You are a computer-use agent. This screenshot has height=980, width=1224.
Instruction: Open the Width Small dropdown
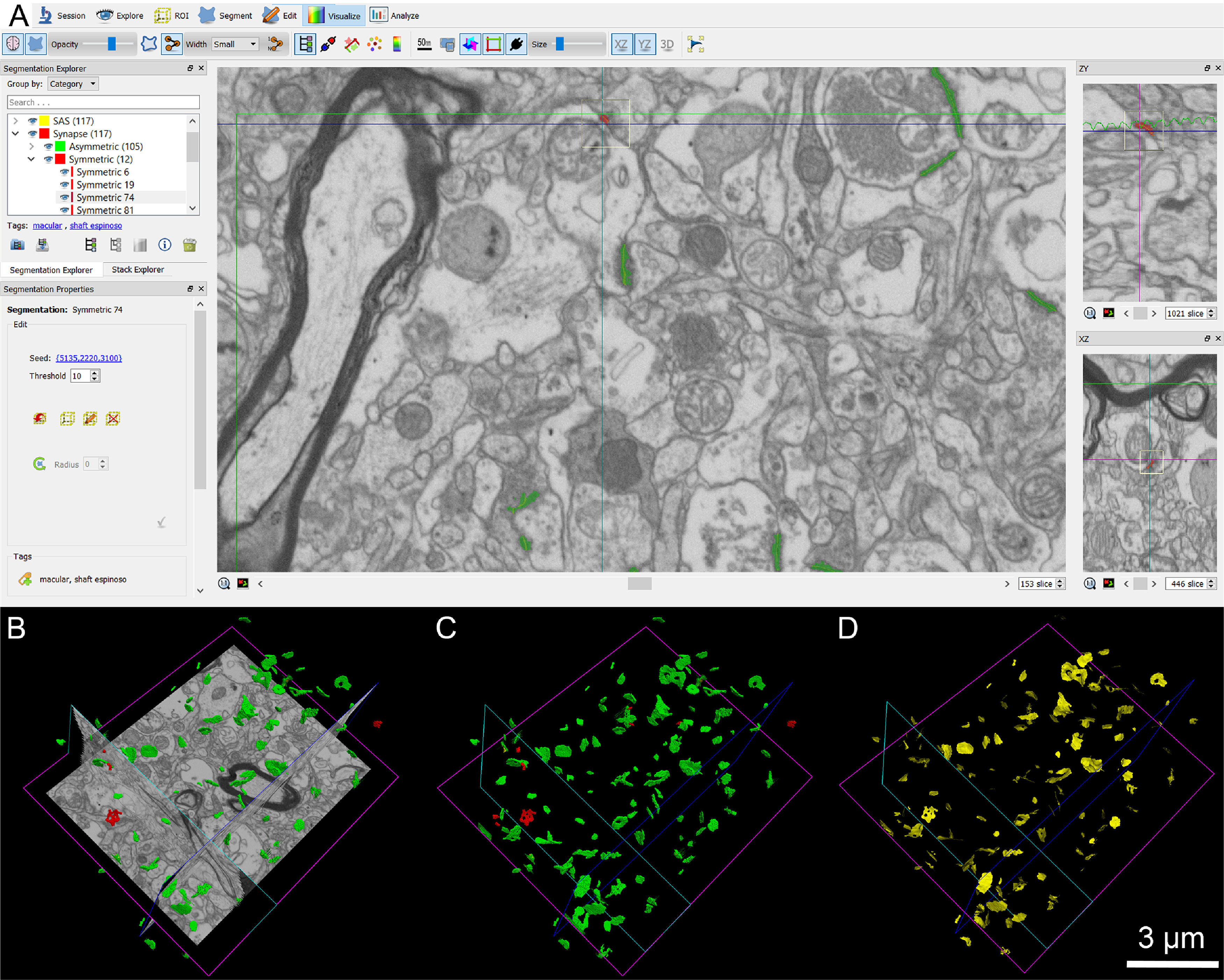(236, 44)
